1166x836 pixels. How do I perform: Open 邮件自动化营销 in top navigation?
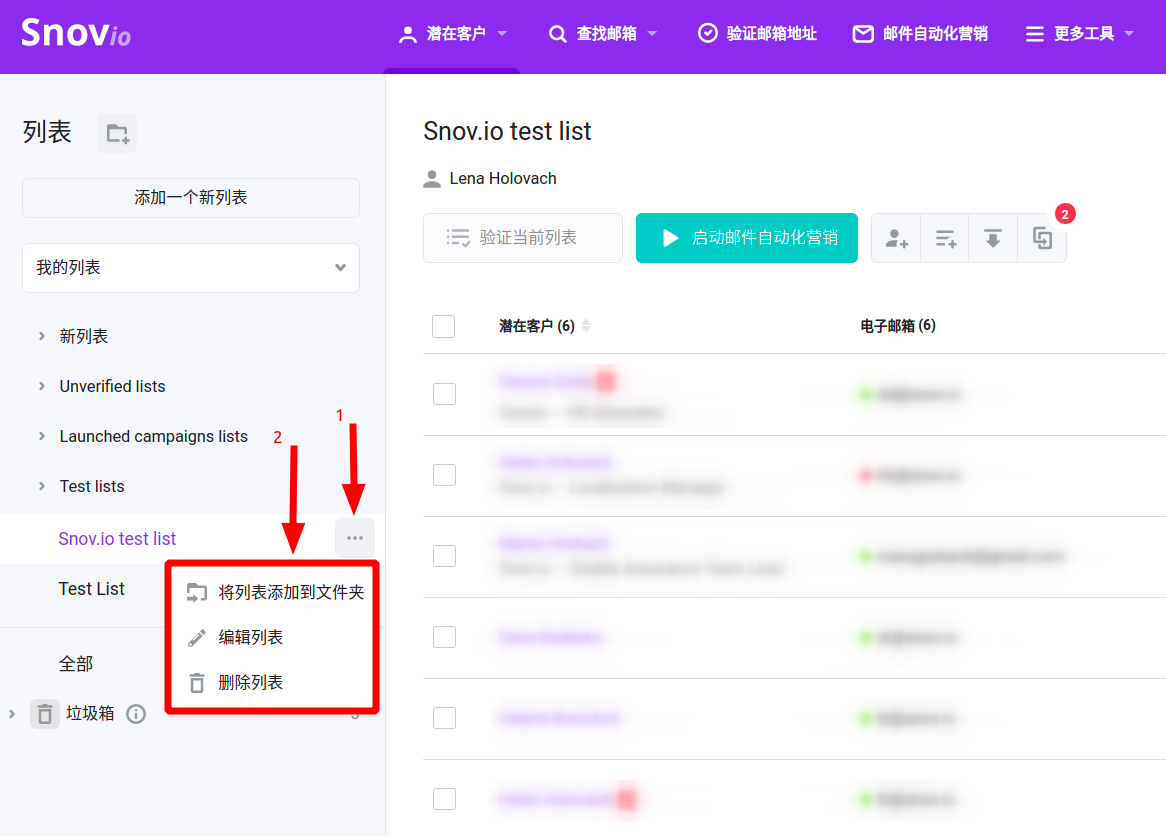pos(920,33)
